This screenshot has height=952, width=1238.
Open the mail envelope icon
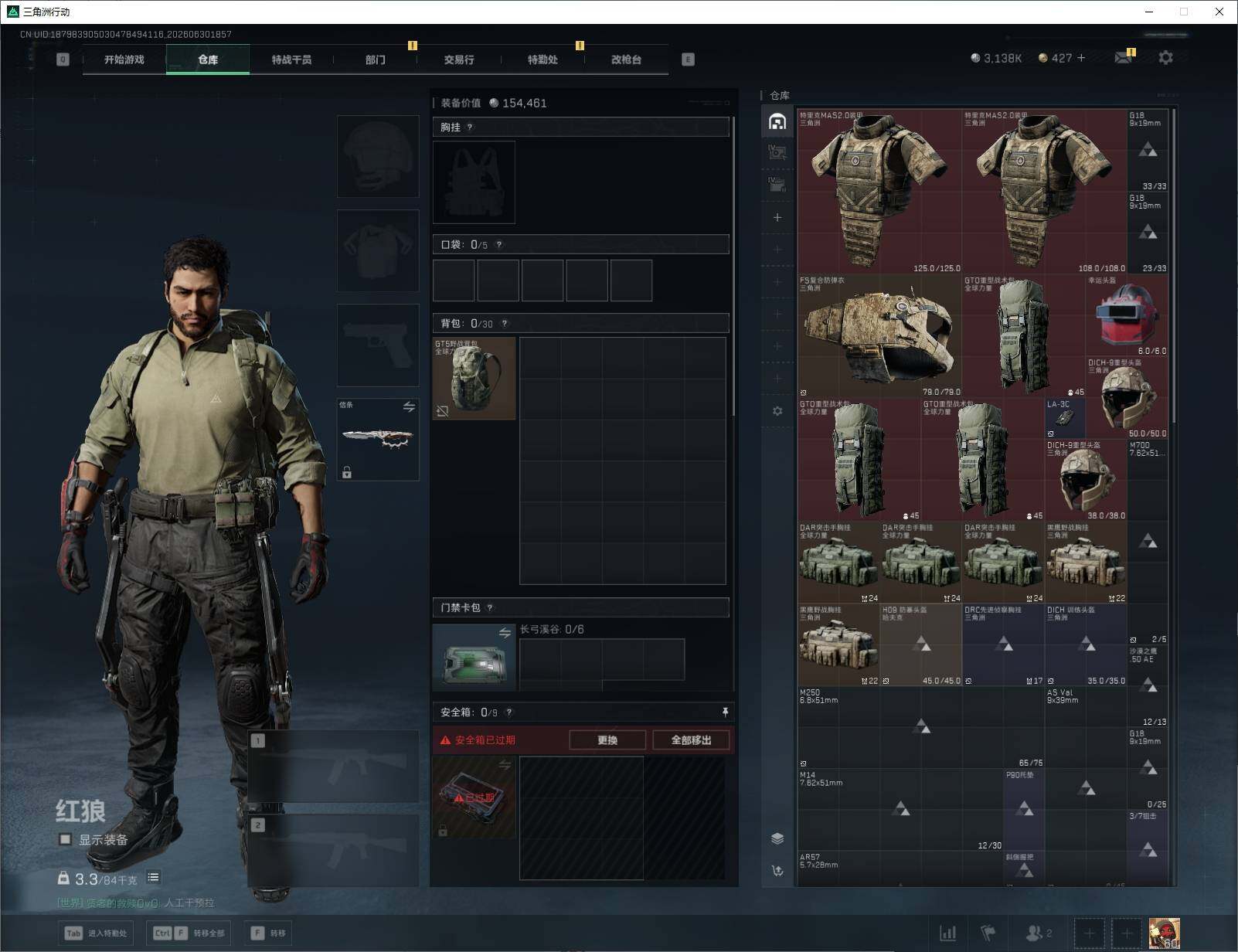(1123, 58)
